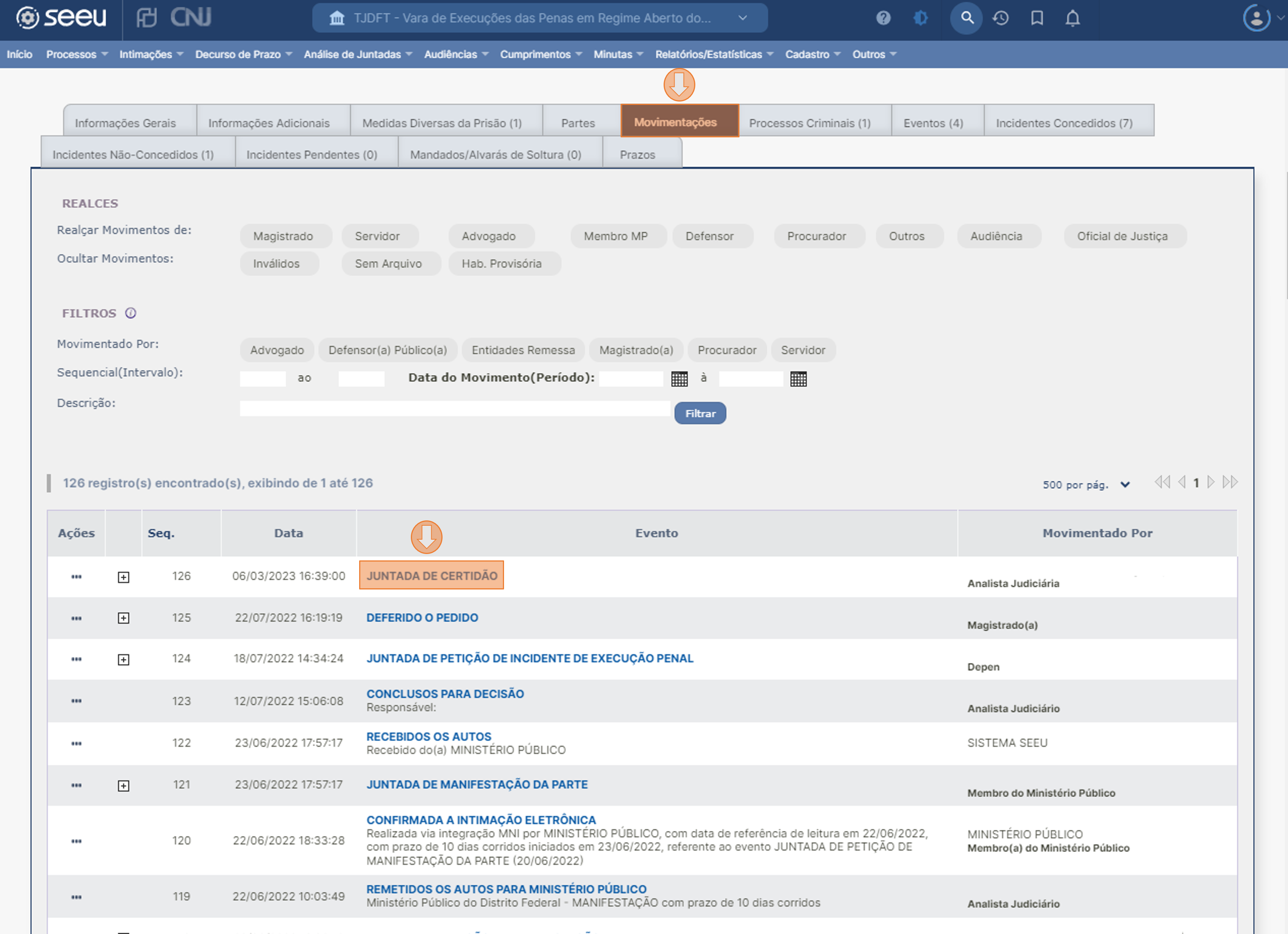Viewport: 1288px width, 934px height.
Task: Open actions menu for seq. 122
Action: (x=77, y=743)
